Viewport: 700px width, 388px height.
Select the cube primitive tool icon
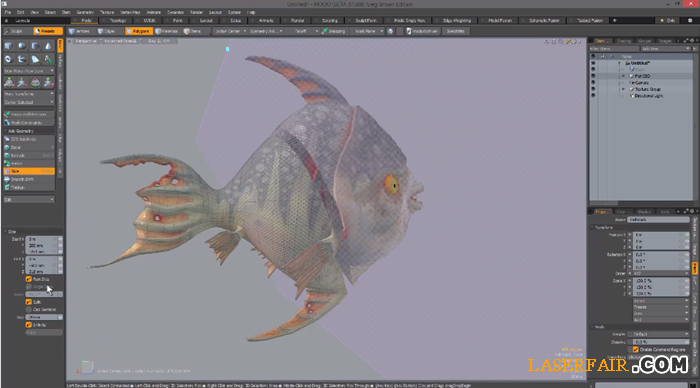point(8,46)
